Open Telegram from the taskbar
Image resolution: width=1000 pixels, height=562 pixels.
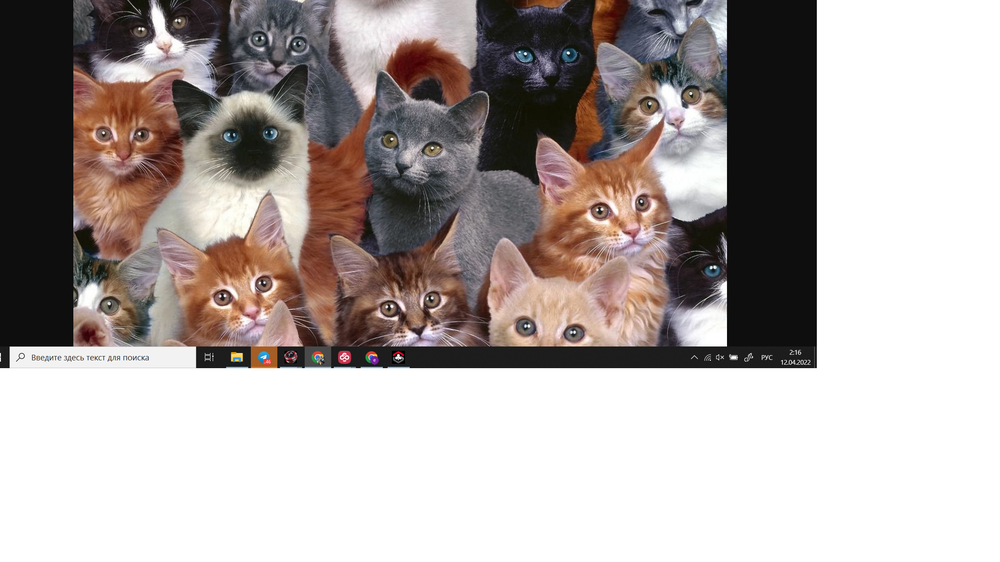[264, 357]
